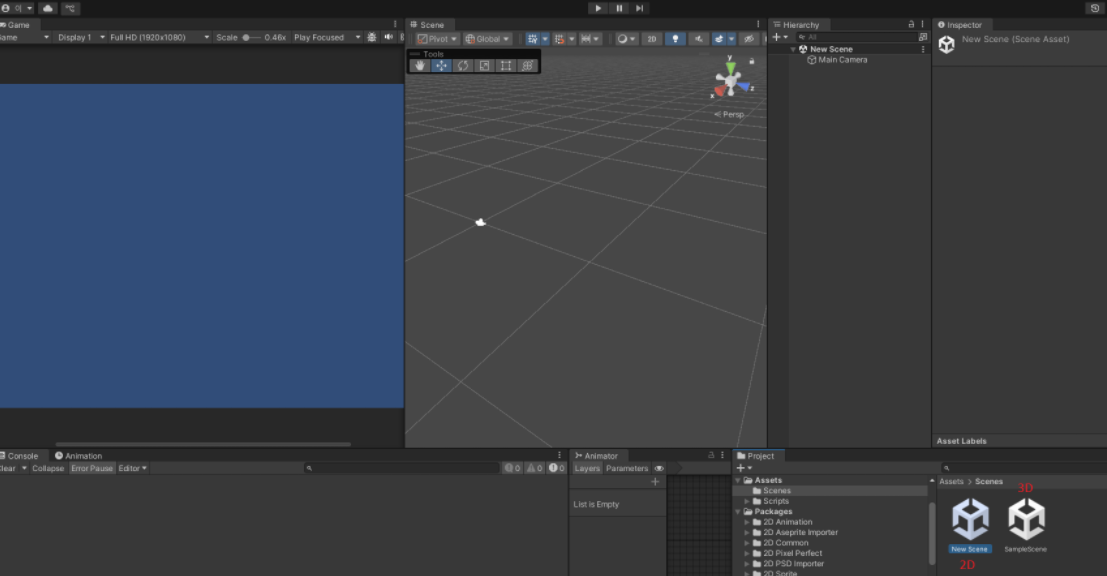Open Console panel three-dot options menu
This screenshot has height=576, width=1107.
click(x=559, y=455)
